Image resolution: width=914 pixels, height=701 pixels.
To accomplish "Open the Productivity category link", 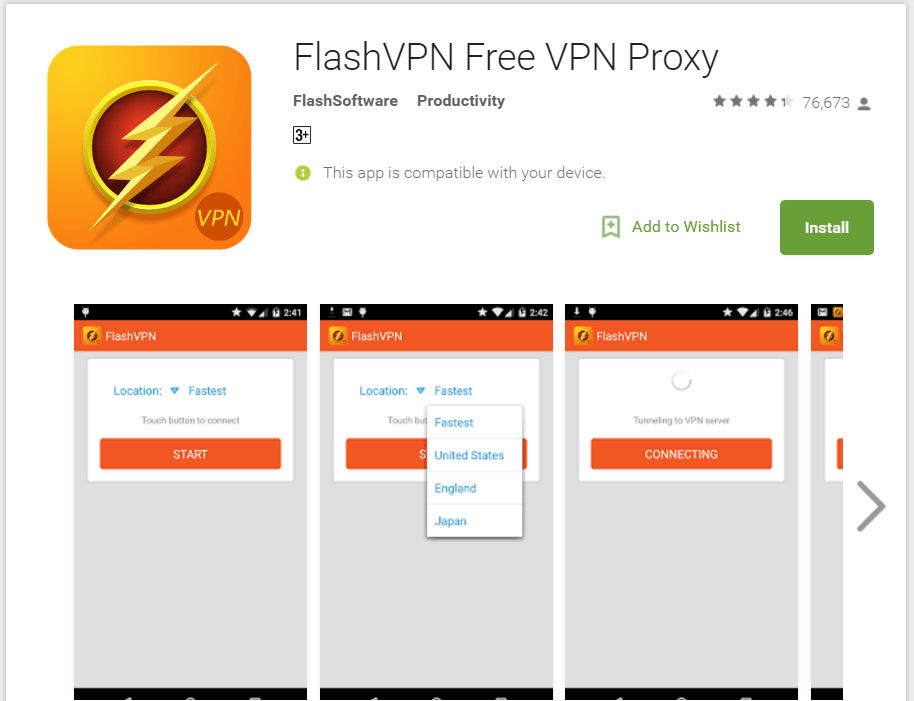I will coord(460,101).
